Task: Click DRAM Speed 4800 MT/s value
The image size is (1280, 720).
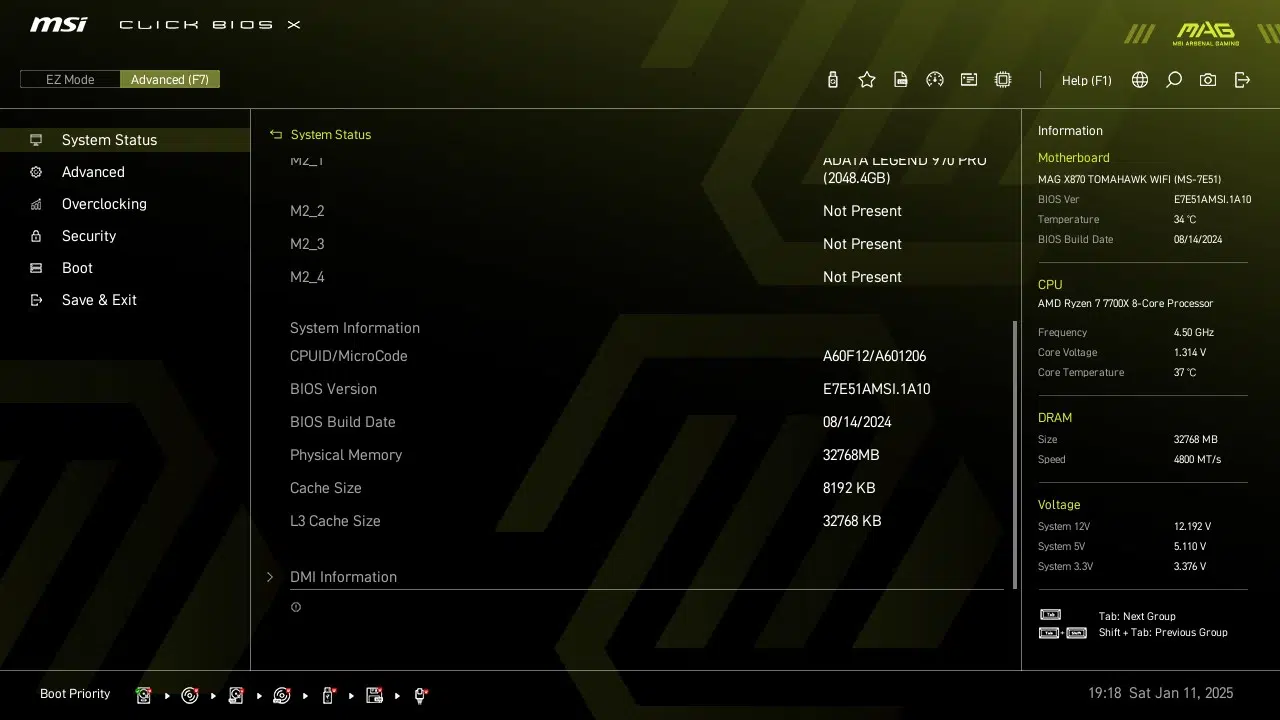Action: [1197, 460]
